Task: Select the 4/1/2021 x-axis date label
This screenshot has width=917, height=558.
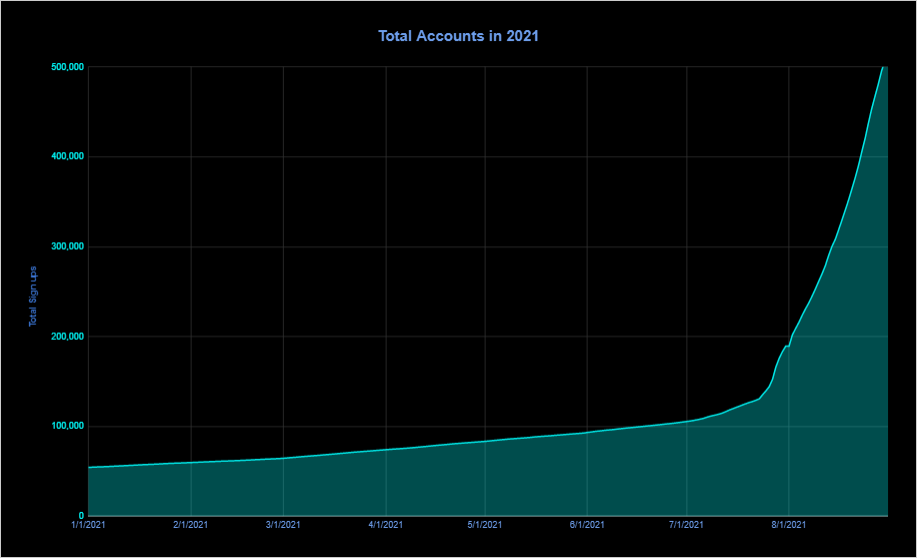Action: tap(385, 525)
